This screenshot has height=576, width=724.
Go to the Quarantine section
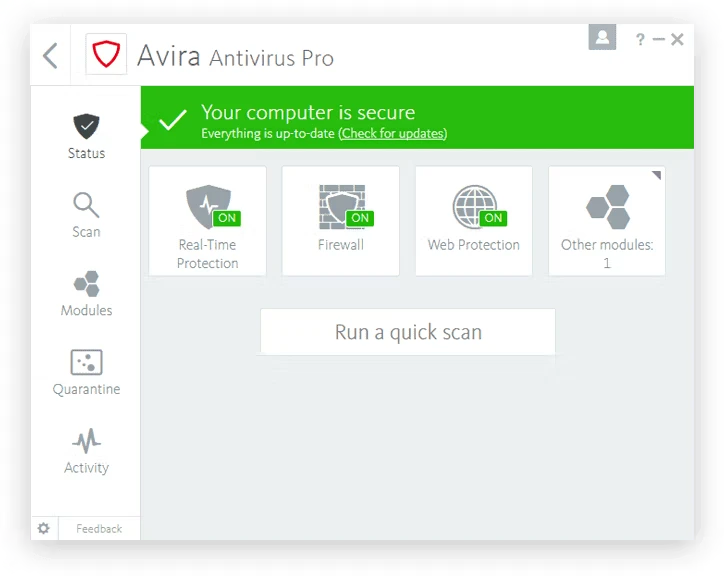[86, 373]
